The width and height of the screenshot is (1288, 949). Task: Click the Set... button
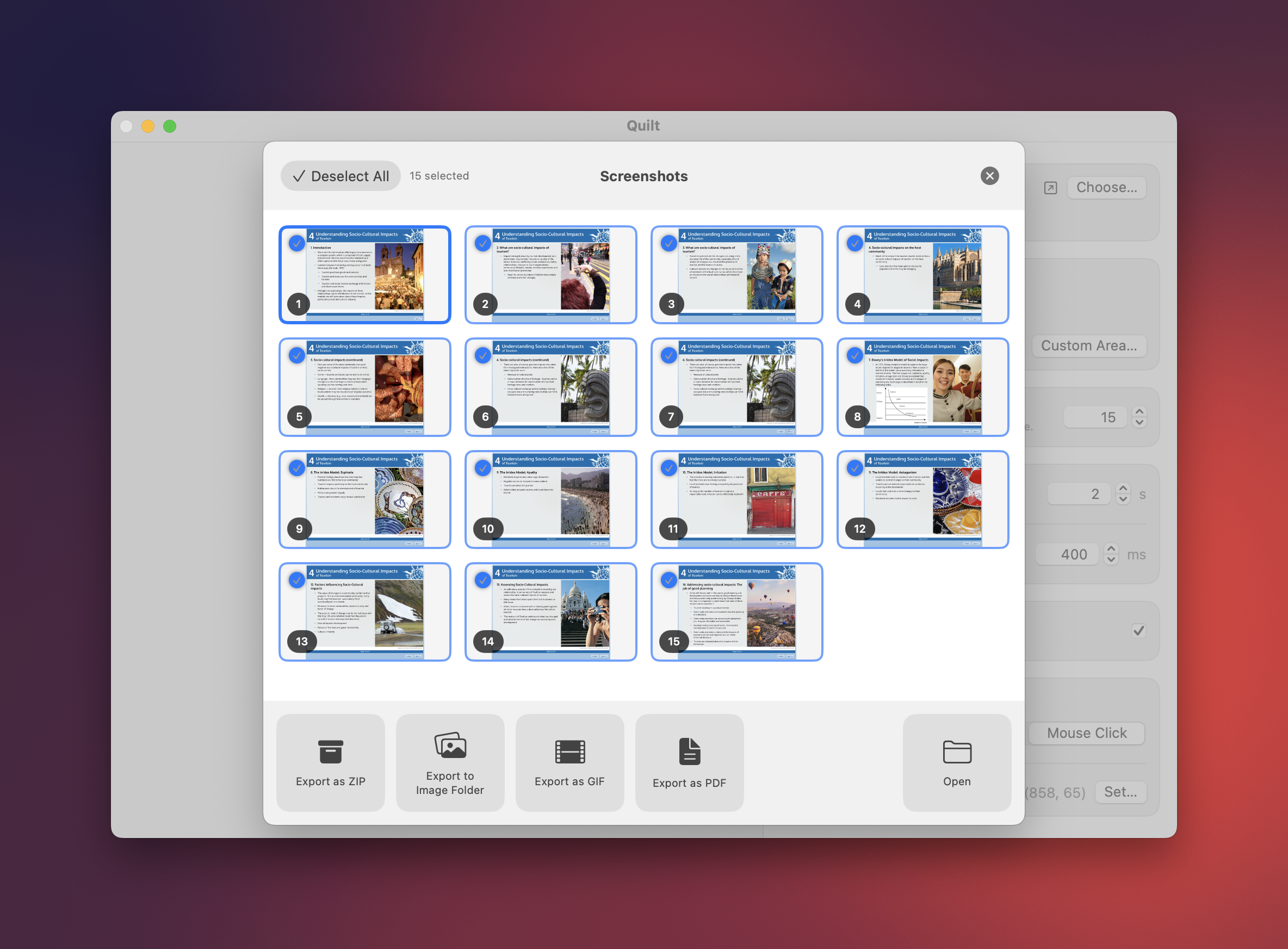click(1120, 792)
